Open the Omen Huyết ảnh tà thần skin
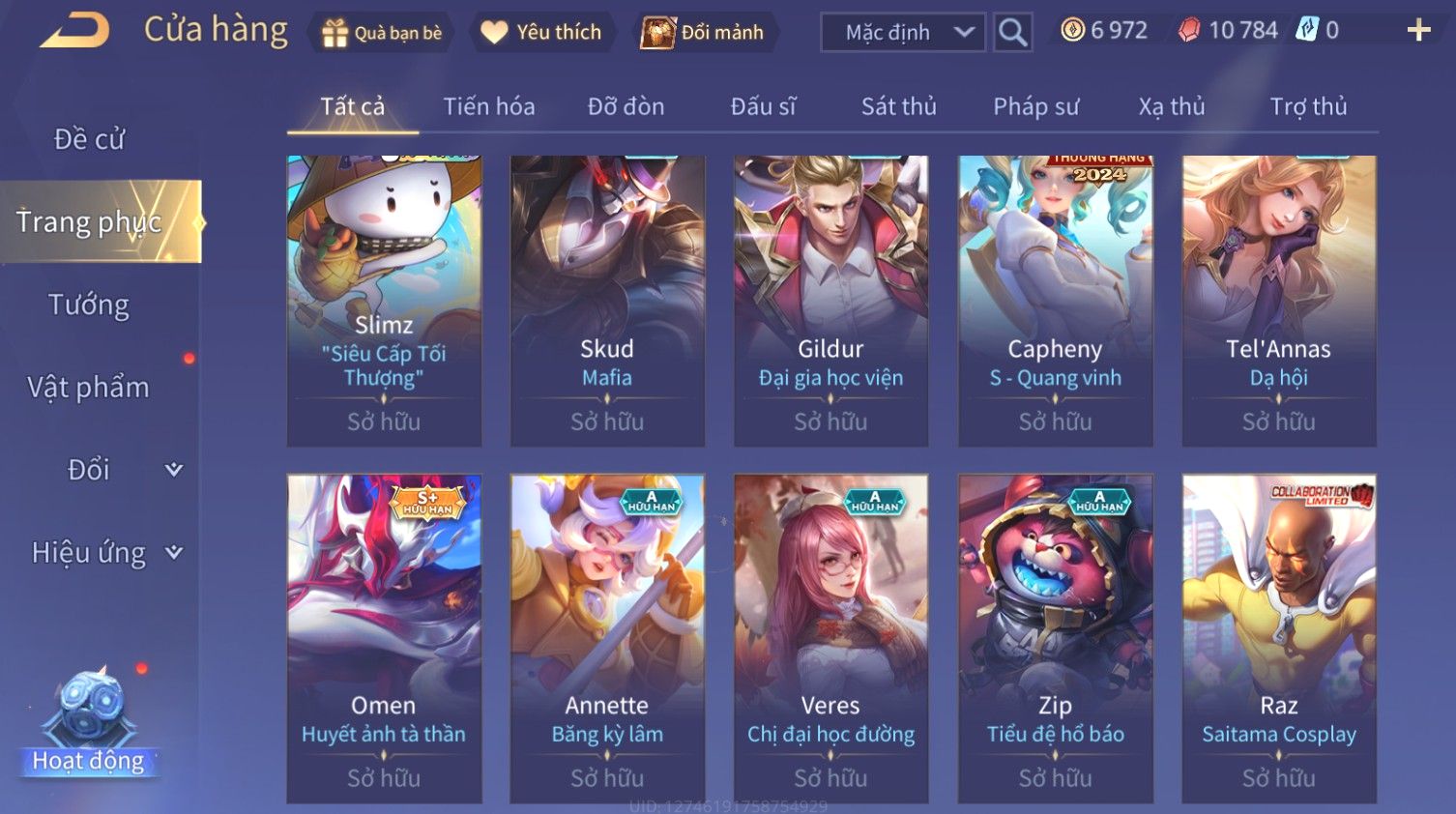The width and height of the screenshot is (1456, 814). (x=384, y=638)
